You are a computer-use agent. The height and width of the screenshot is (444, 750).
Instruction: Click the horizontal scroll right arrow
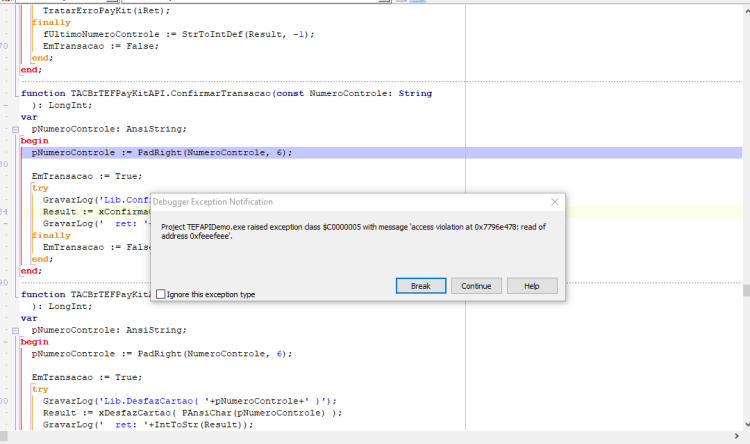737,436
